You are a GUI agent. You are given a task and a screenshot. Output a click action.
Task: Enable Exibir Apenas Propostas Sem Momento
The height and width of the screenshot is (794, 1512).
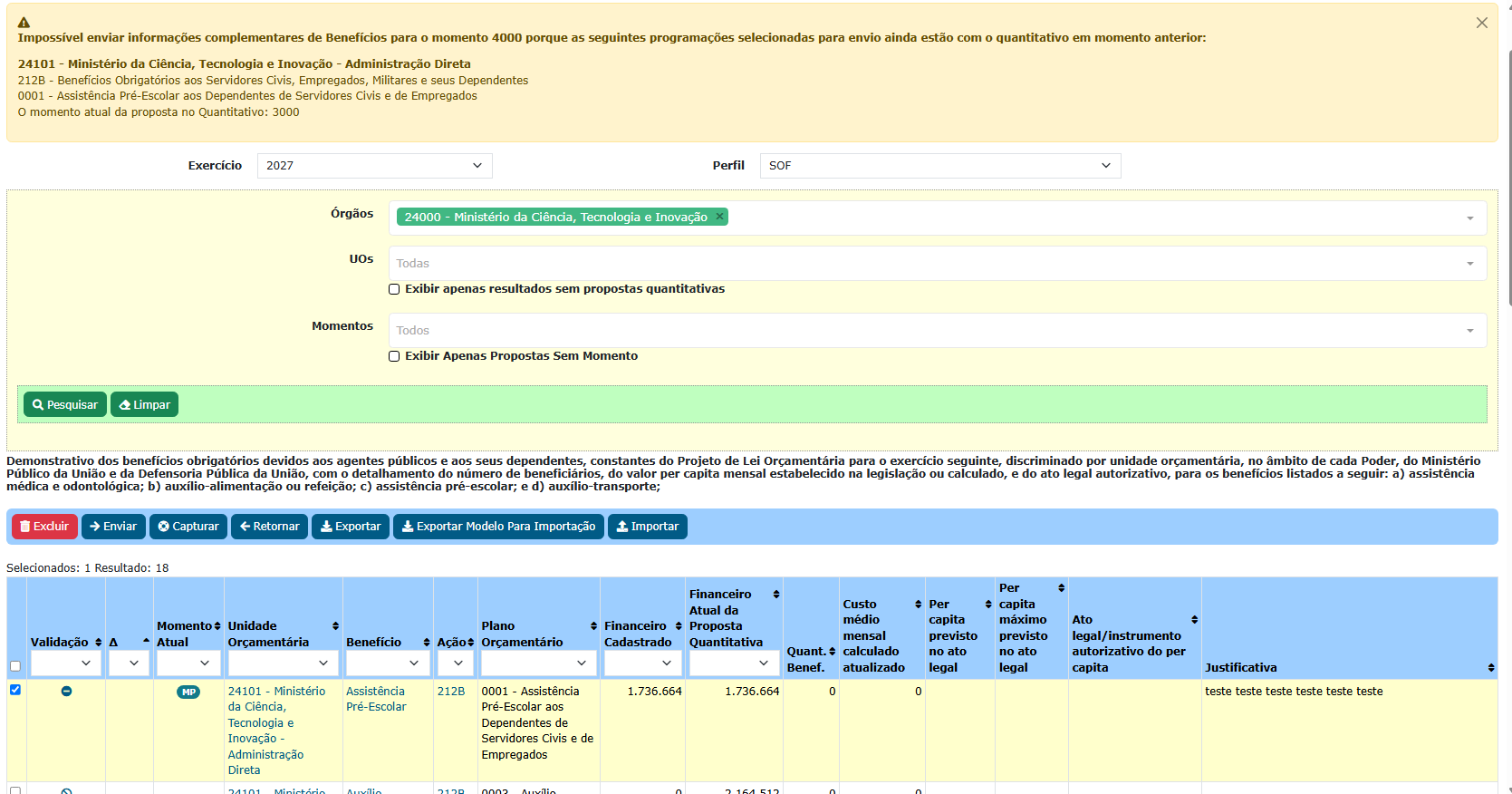[394, 356]
